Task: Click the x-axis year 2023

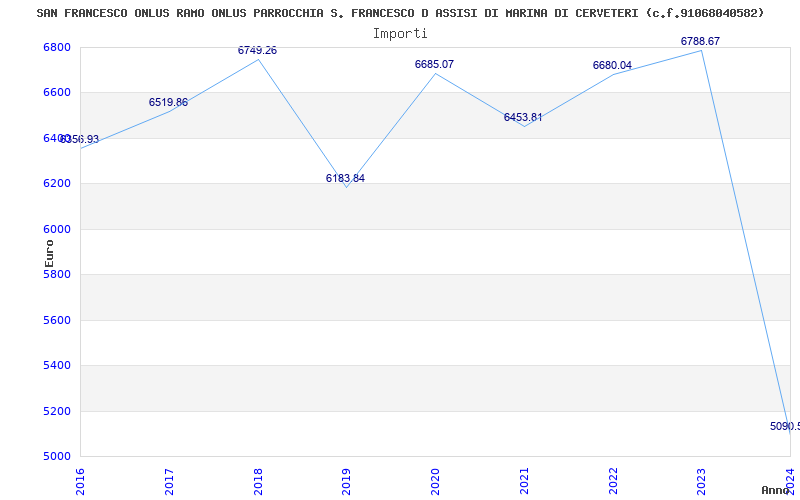Action: click(702, 481)
